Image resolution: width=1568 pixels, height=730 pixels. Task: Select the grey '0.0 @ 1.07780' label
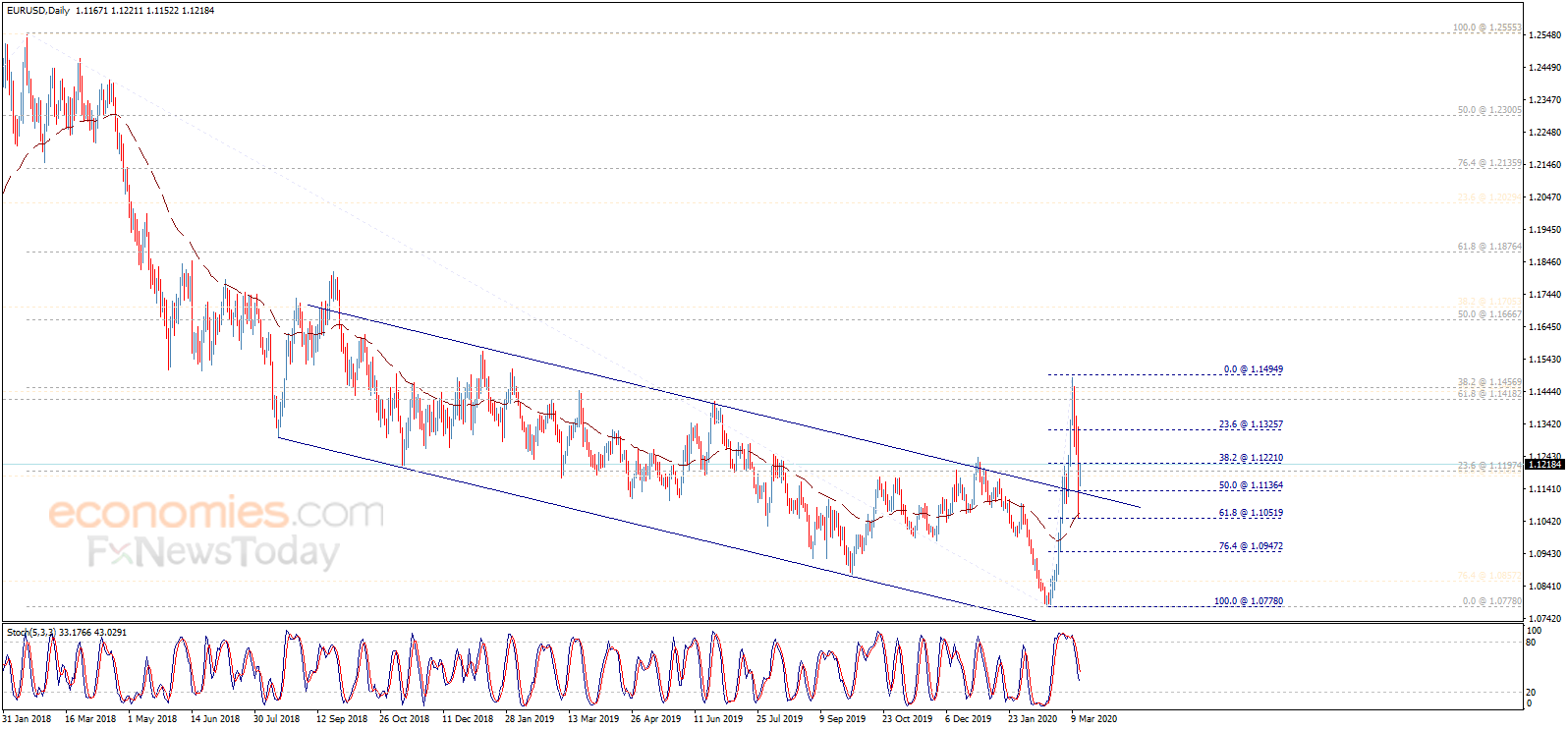click(1492, 601)
